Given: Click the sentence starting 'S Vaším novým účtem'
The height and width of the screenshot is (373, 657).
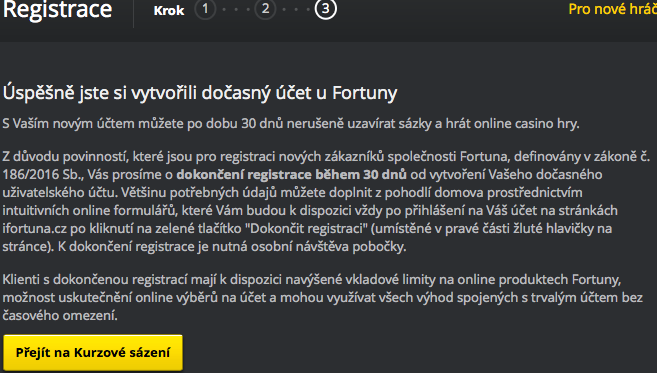Looking at the screenshot, I should 291,124.
